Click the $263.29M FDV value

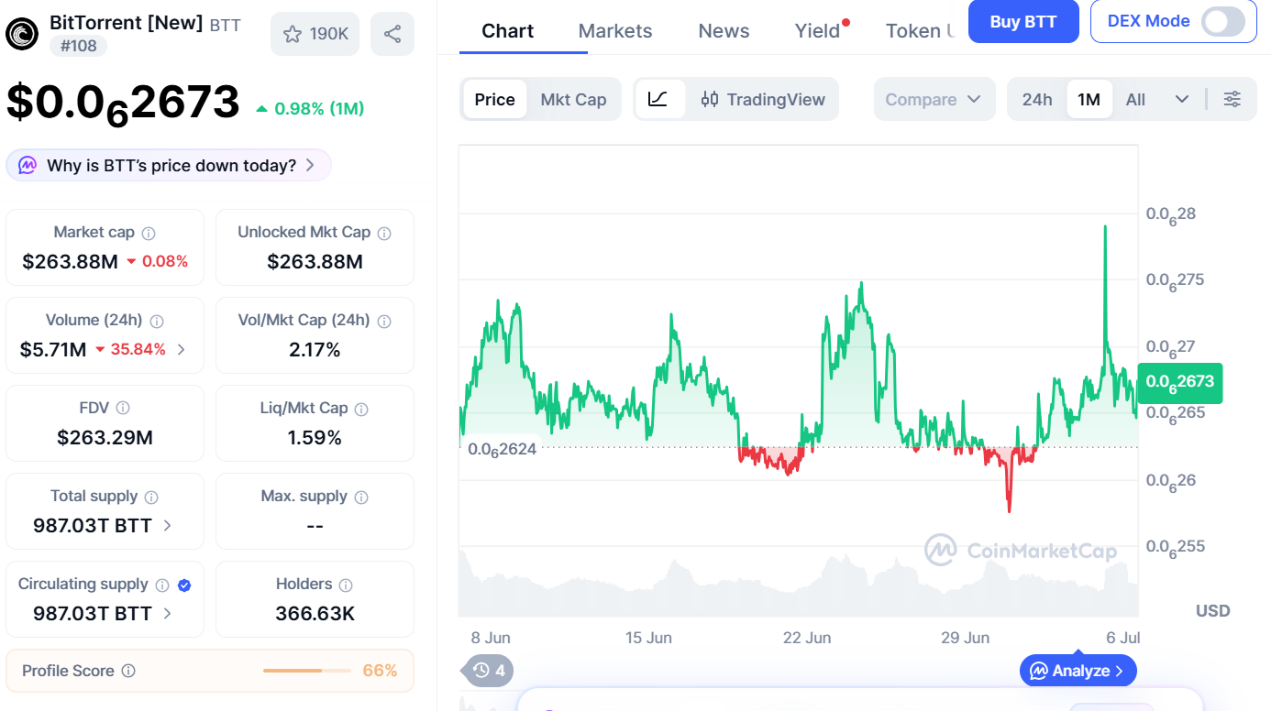pyautogui.click(x=105, y=437)
